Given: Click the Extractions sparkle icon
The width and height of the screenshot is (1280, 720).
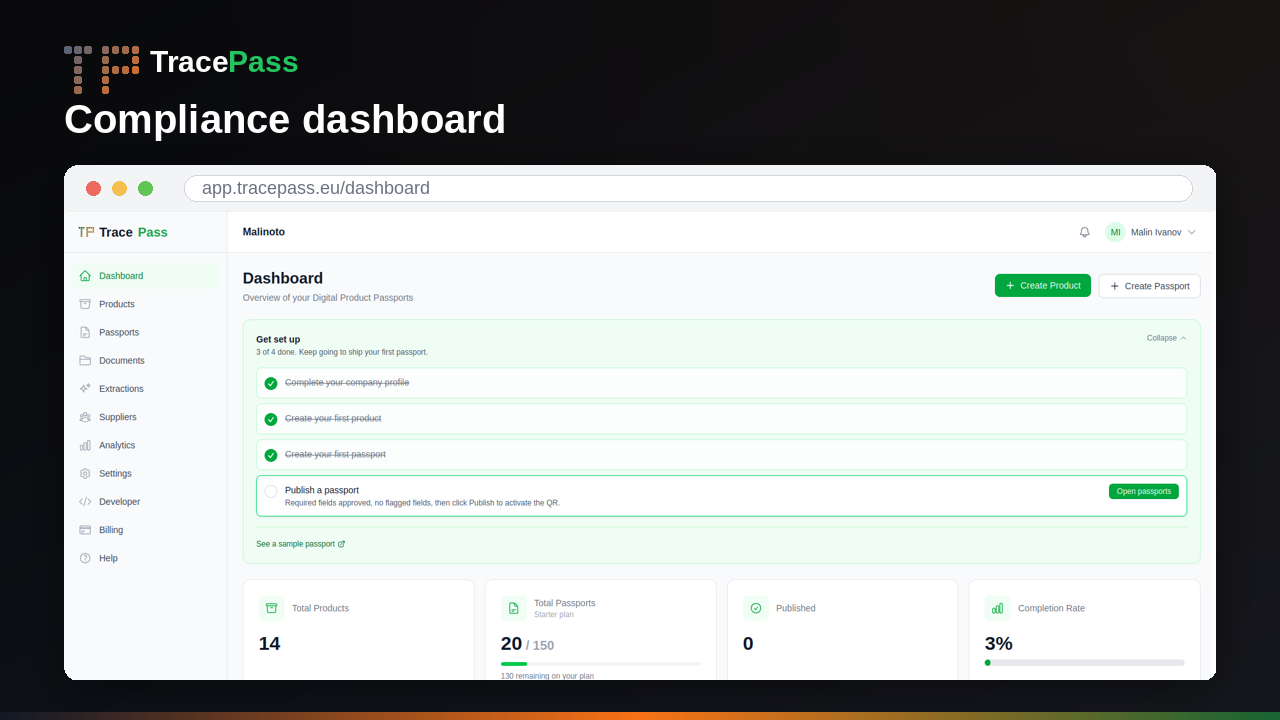Looking at the screenshot, I should [85, 388].
